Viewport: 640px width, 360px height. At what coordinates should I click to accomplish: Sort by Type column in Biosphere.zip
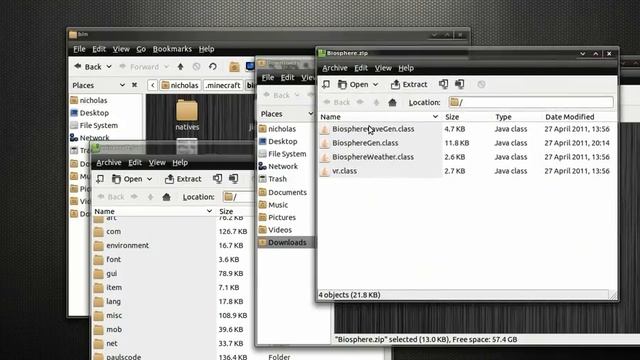tap(503, 117)
